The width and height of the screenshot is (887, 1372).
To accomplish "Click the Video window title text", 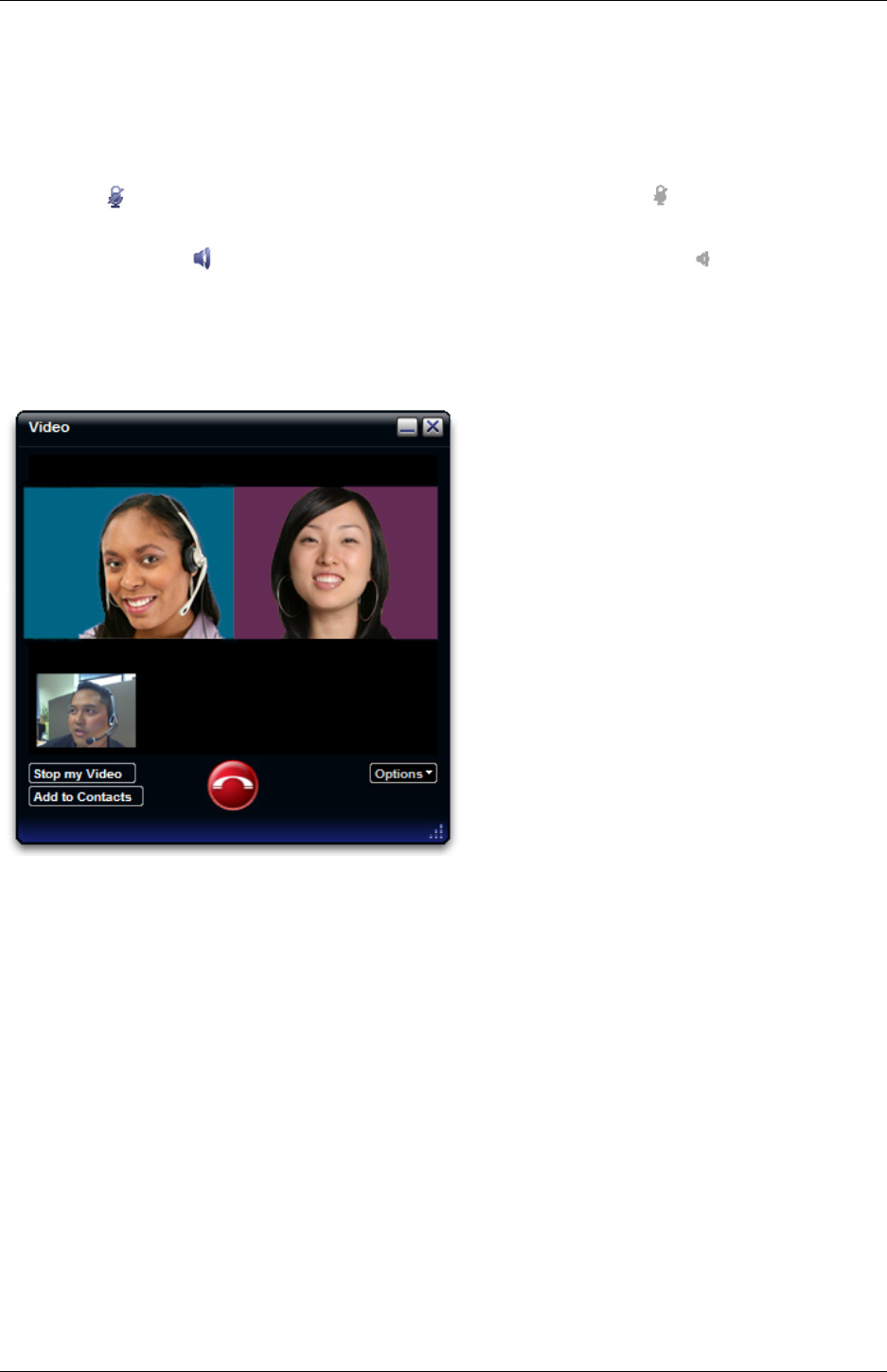I will click(49, 427).
